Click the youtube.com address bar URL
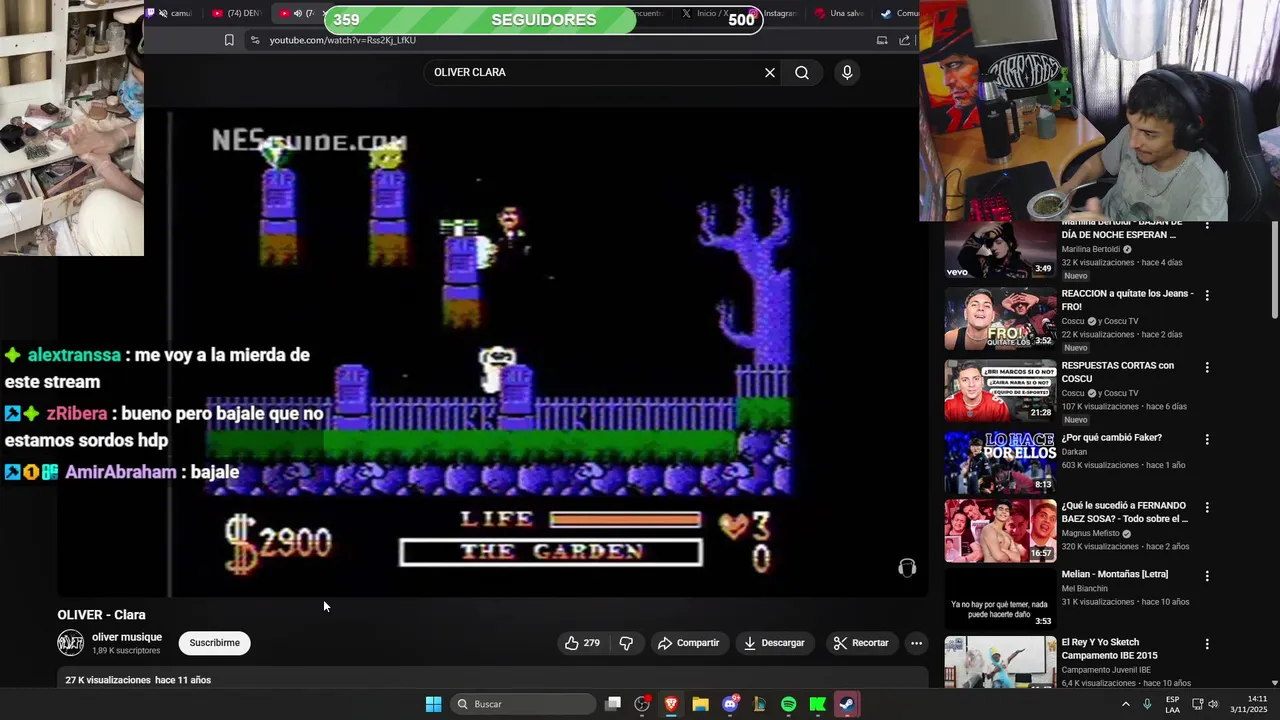1280x720 pixels. pyautogui.click(x=343, y=40)
